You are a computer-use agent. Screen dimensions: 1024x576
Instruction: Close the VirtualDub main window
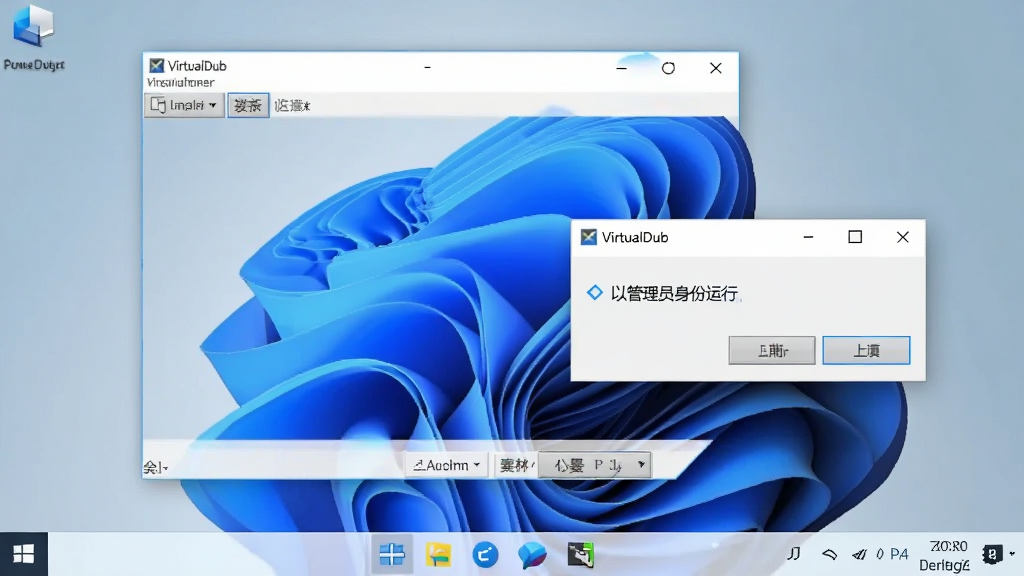click(x=716, y=68)
